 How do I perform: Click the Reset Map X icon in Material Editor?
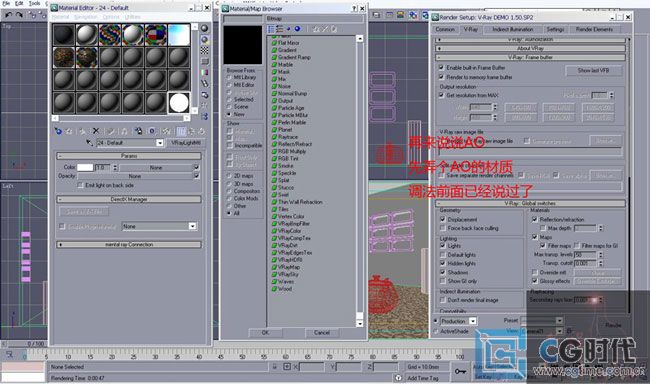(x=96, y=131)
